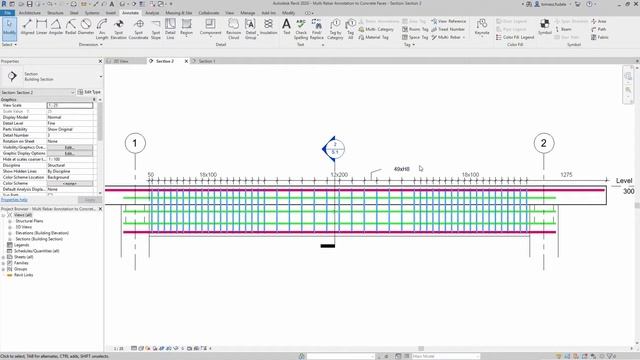This screenshot has height=360, width=640.
Task: Switch to the Section 1 view tab
Action: point(207,61)
